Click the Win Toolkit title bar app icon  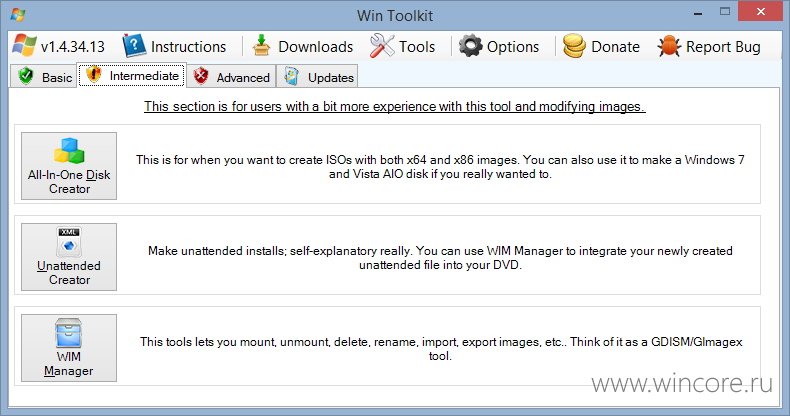tap(18, 15)
